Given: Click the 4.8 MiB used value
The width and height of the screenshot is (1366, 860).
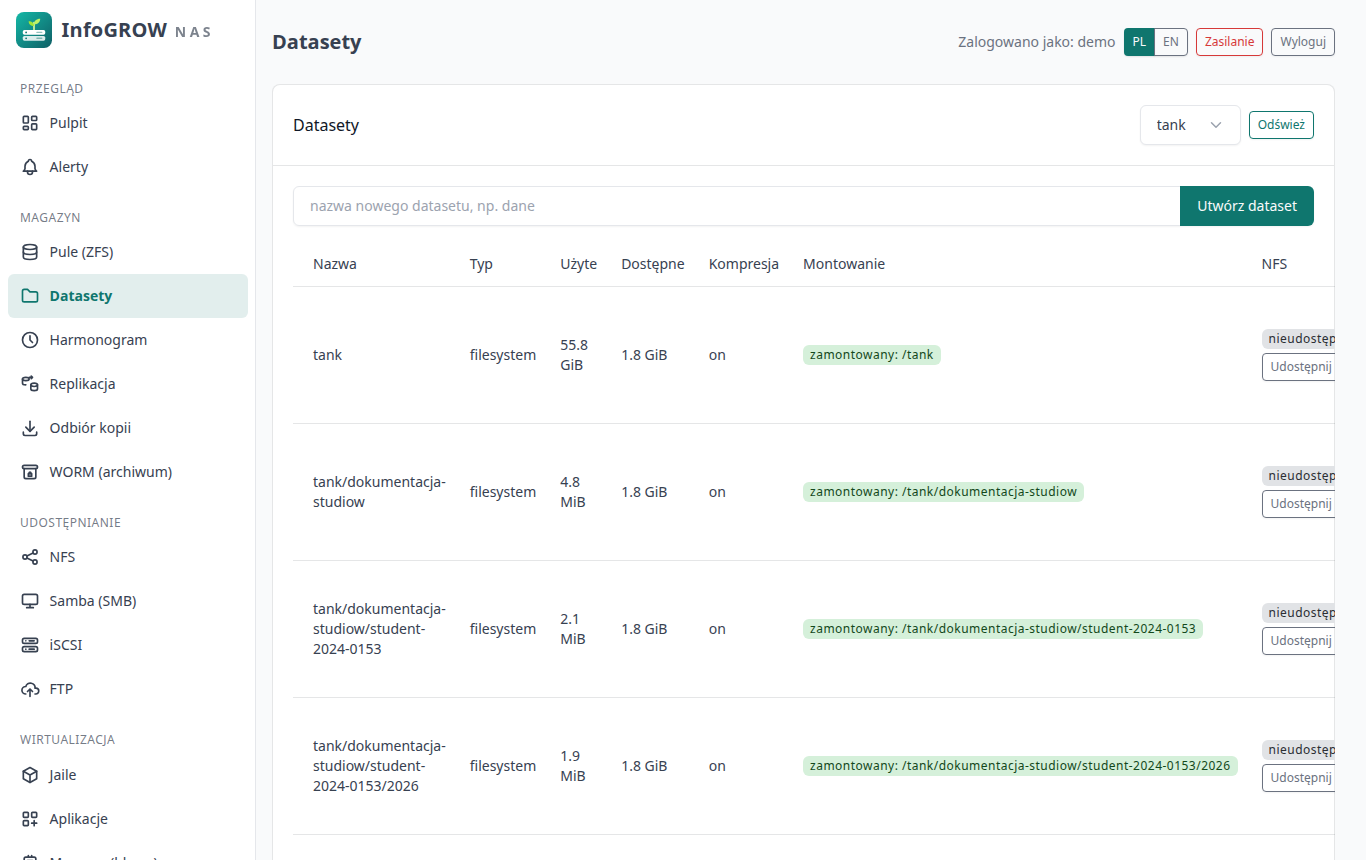Looking at the screenshot, I should coord(573,492).
